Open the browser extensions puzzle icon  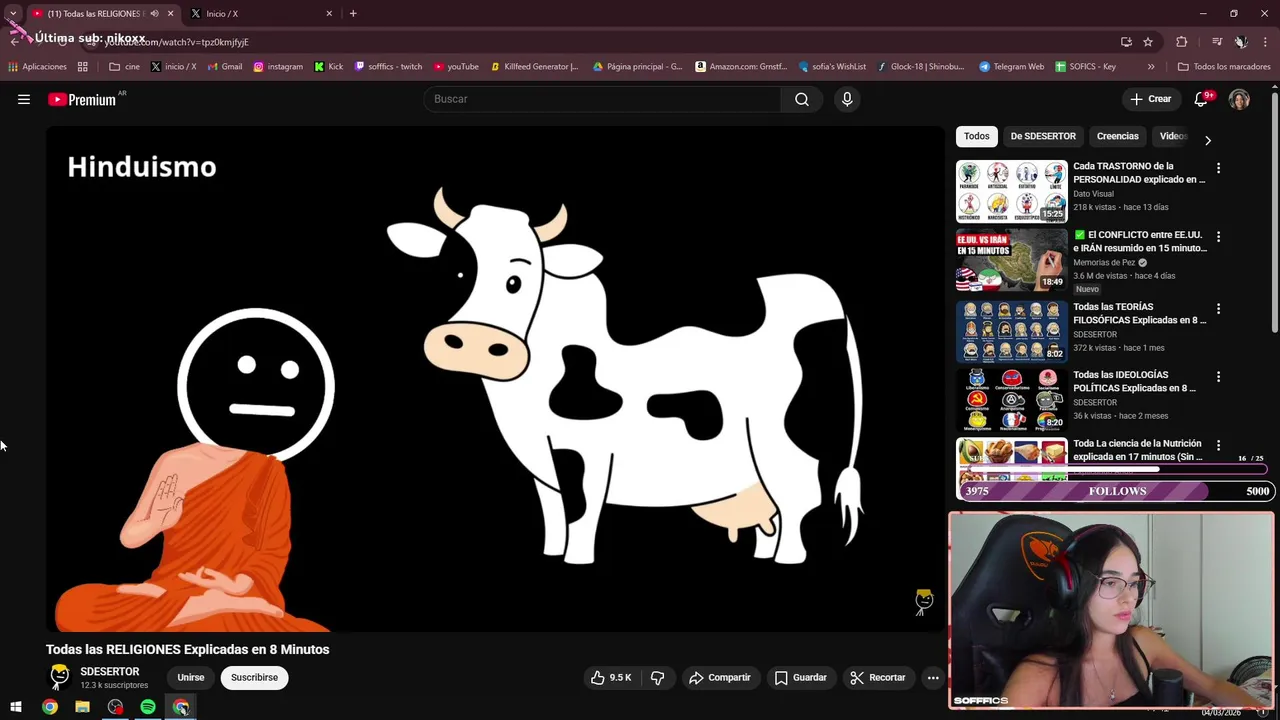1182,42
